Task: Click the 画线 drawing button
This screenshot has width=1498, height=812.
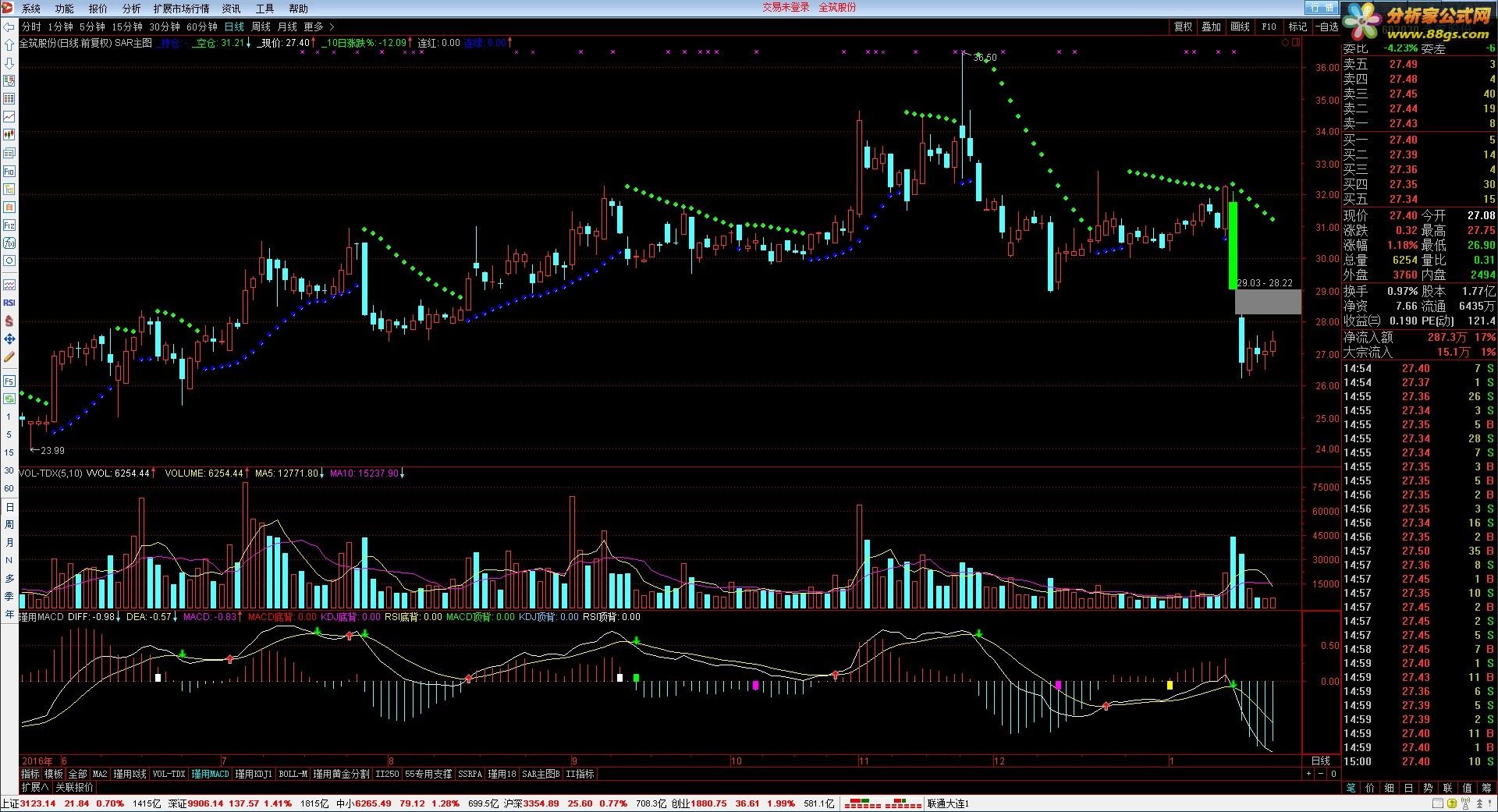Action: tap(1240, 27)
